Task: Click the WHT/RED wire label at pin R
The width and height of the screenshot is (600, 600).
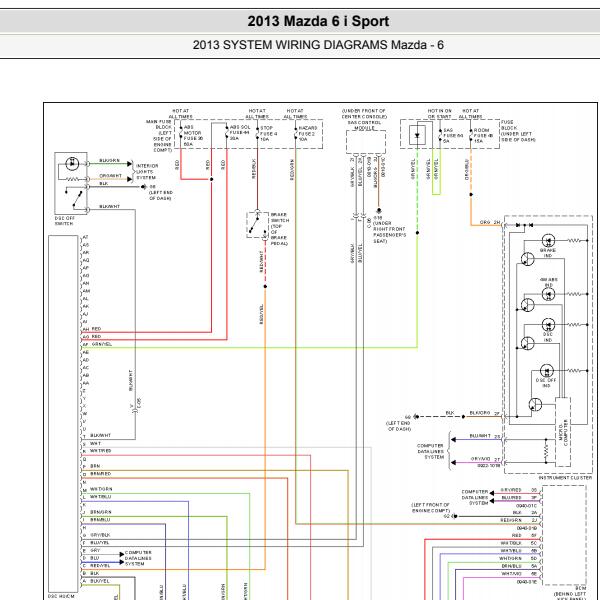Action: coord(100,451)
